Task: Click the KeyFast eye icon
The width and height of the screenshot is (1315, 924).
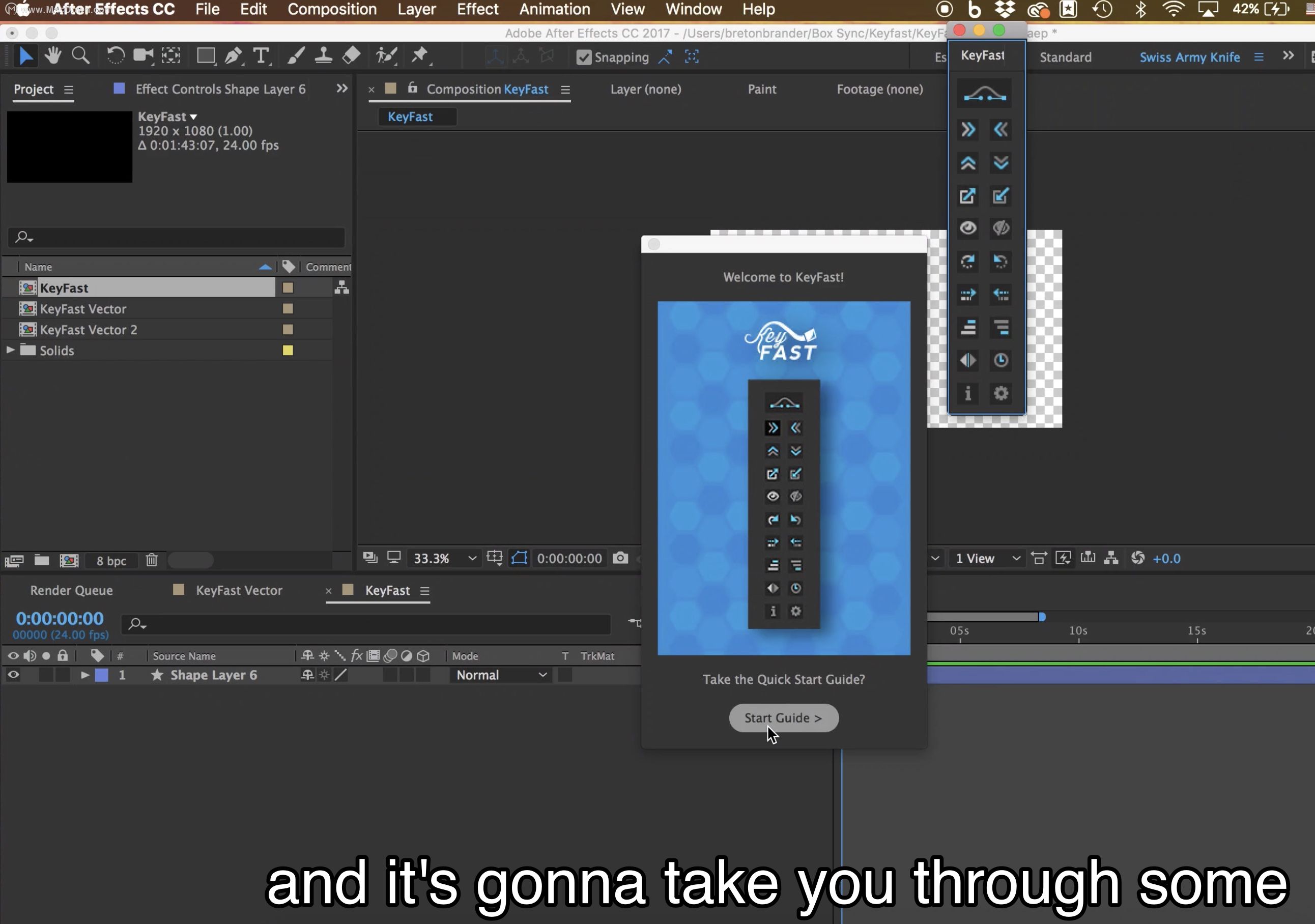Action: (967, 228)
